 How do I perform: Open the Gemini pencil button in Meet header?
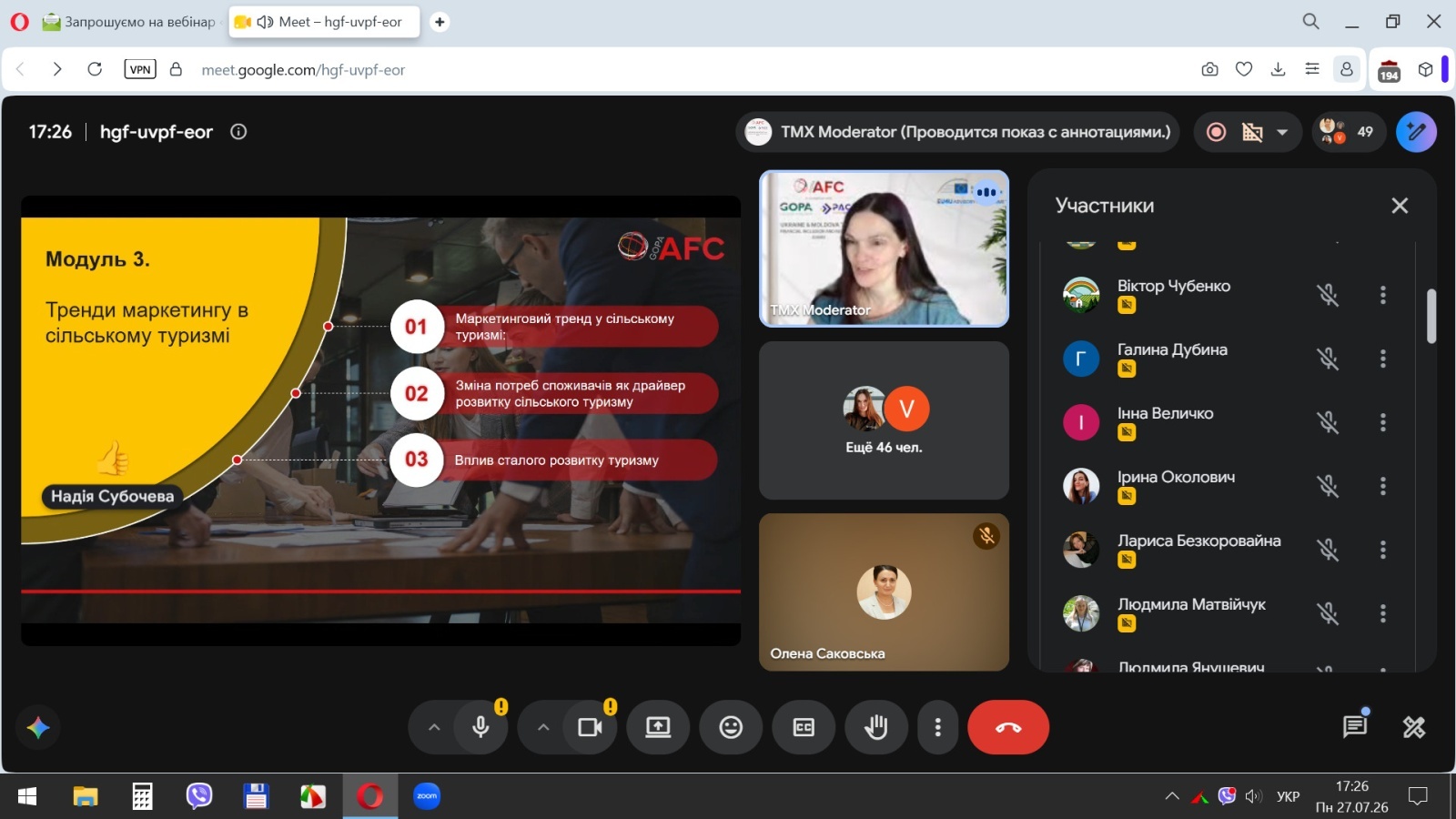(x=1416, y=132)
